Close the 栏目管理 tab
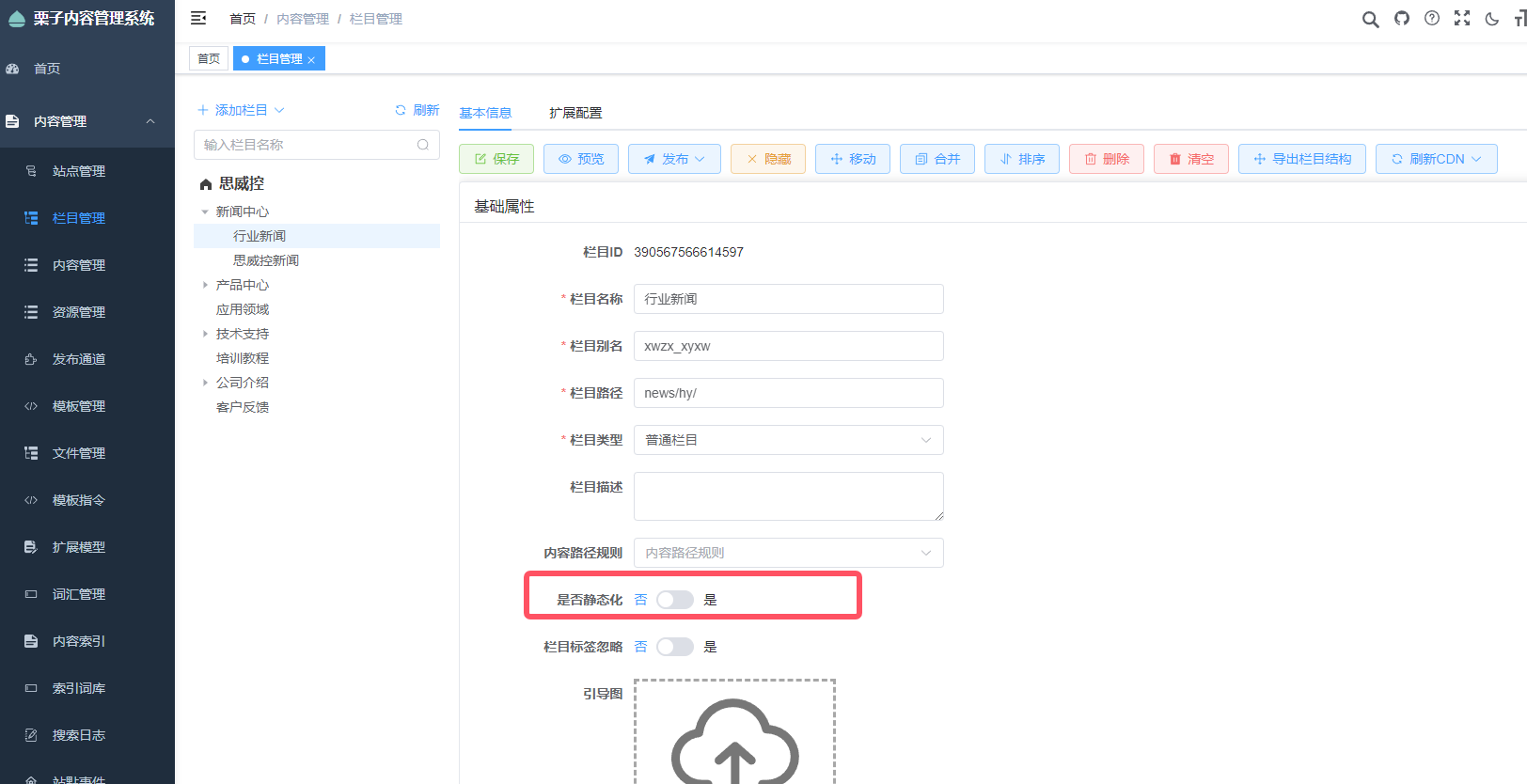The height and width of the screenshot is (784, 1527). point(311,59)
